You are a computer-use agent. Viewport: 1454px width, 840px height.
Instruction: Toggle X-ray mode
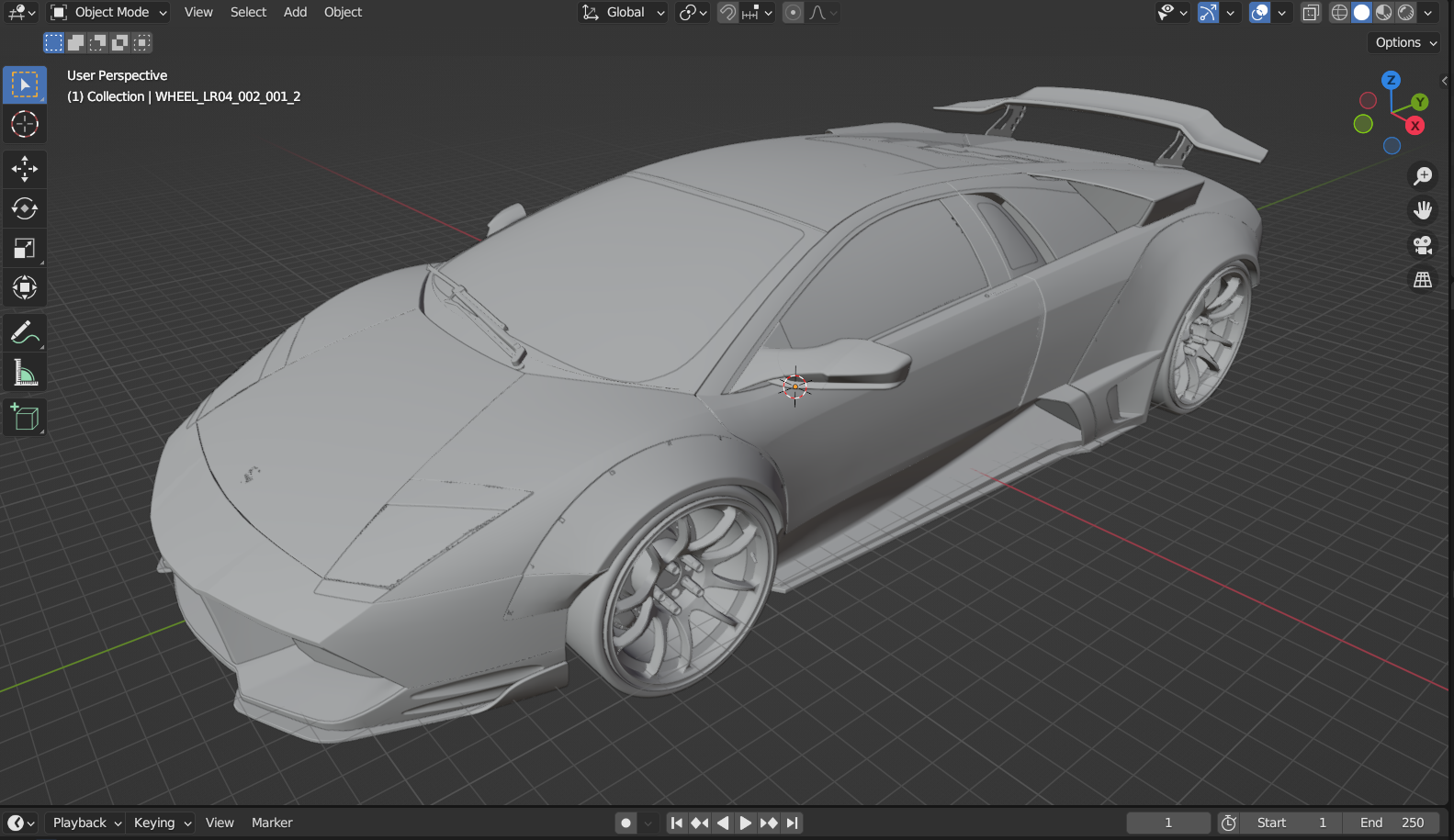click(x=1311, y=13)
